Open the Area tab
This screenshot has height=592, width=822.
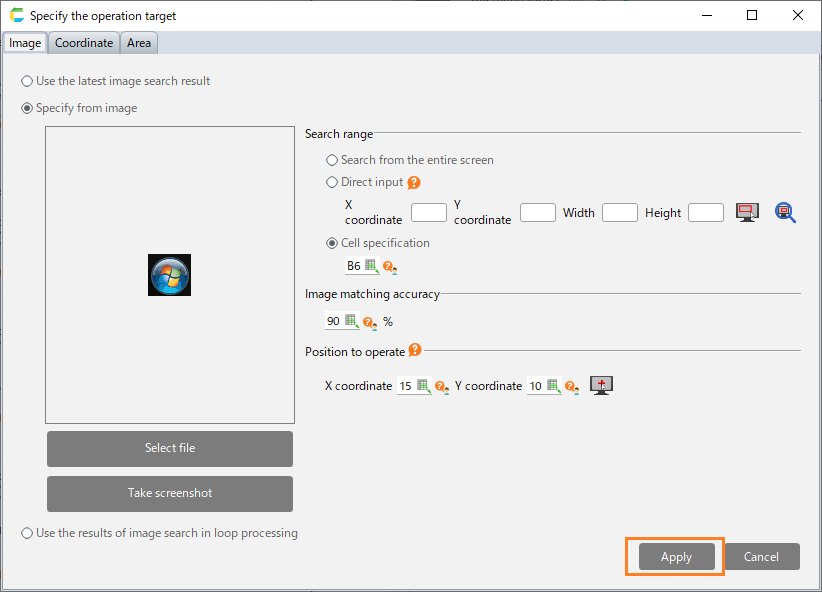[139, 43]
